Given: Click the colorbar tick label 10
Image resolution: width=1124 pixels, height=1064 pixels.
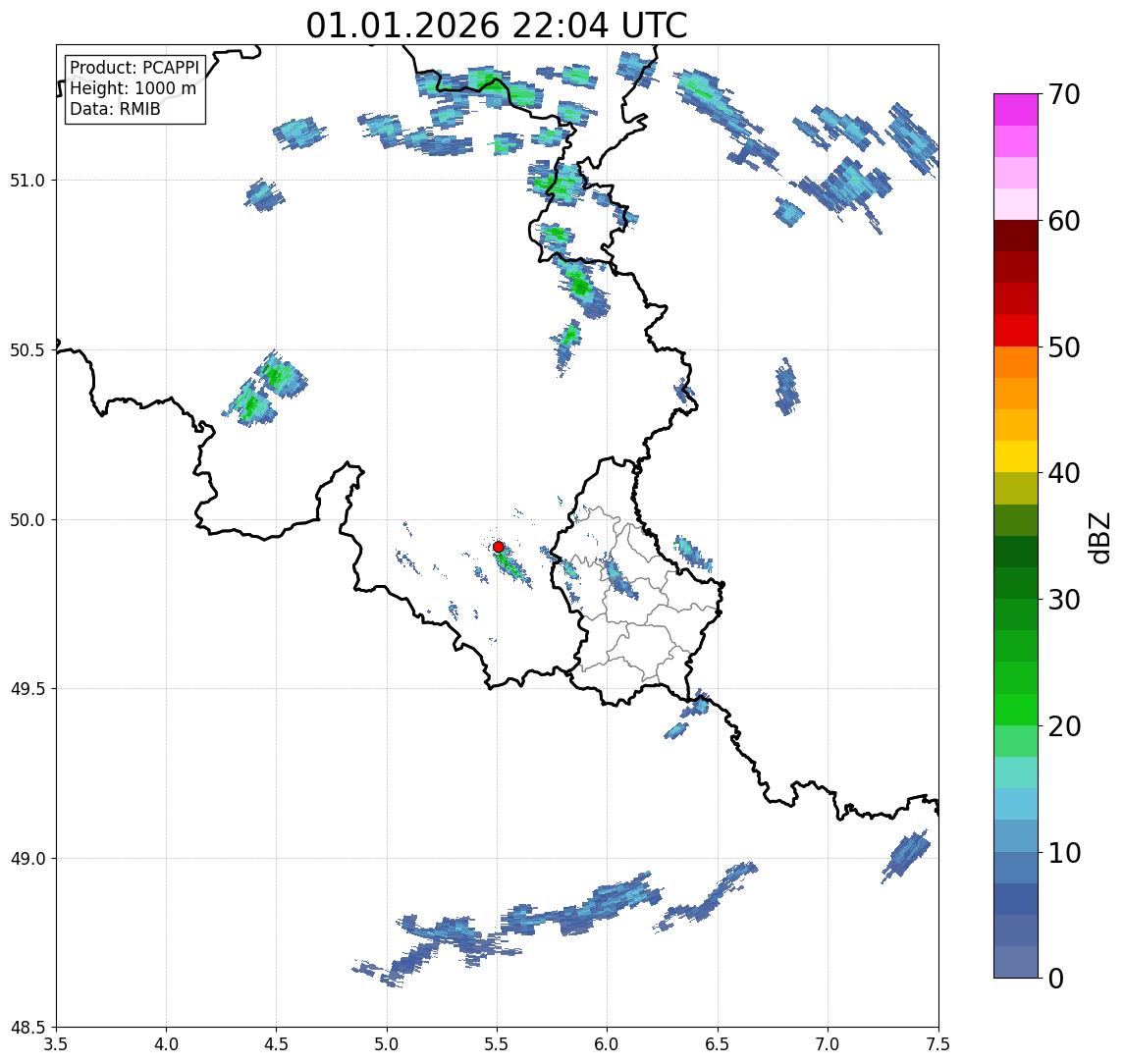Looking at the screenshot, I should pos(1064,853).
